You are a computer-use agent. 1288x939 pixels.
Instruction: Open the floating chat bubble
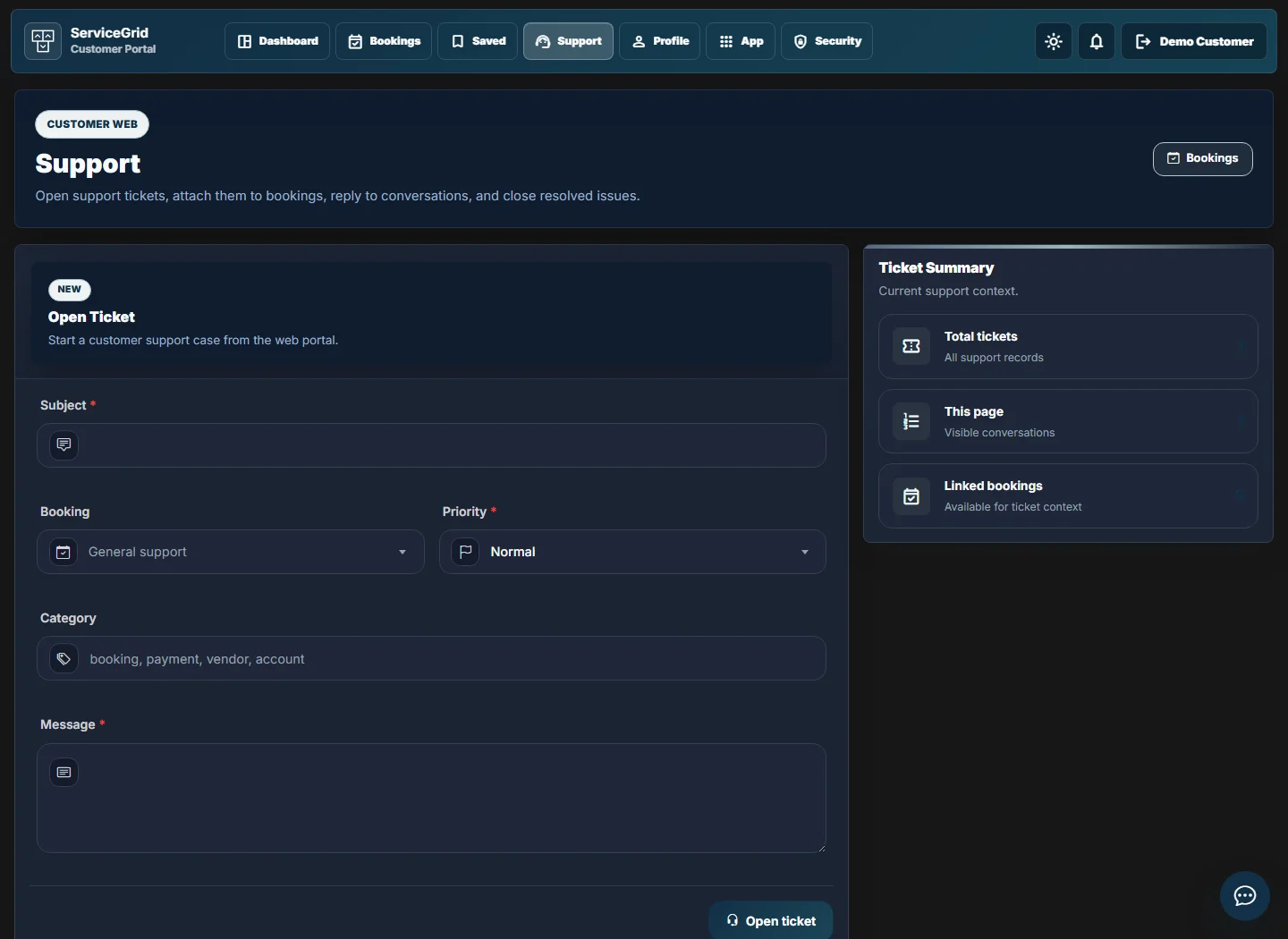[1245, 896]
